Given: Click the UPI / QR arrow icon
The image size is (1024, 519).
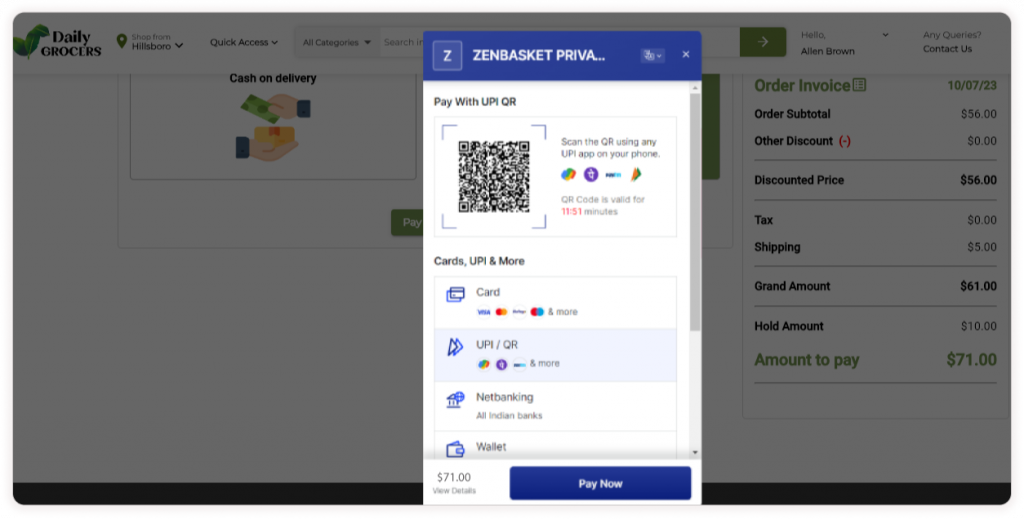Looking at the screenshot, I should tap(455, 347).
